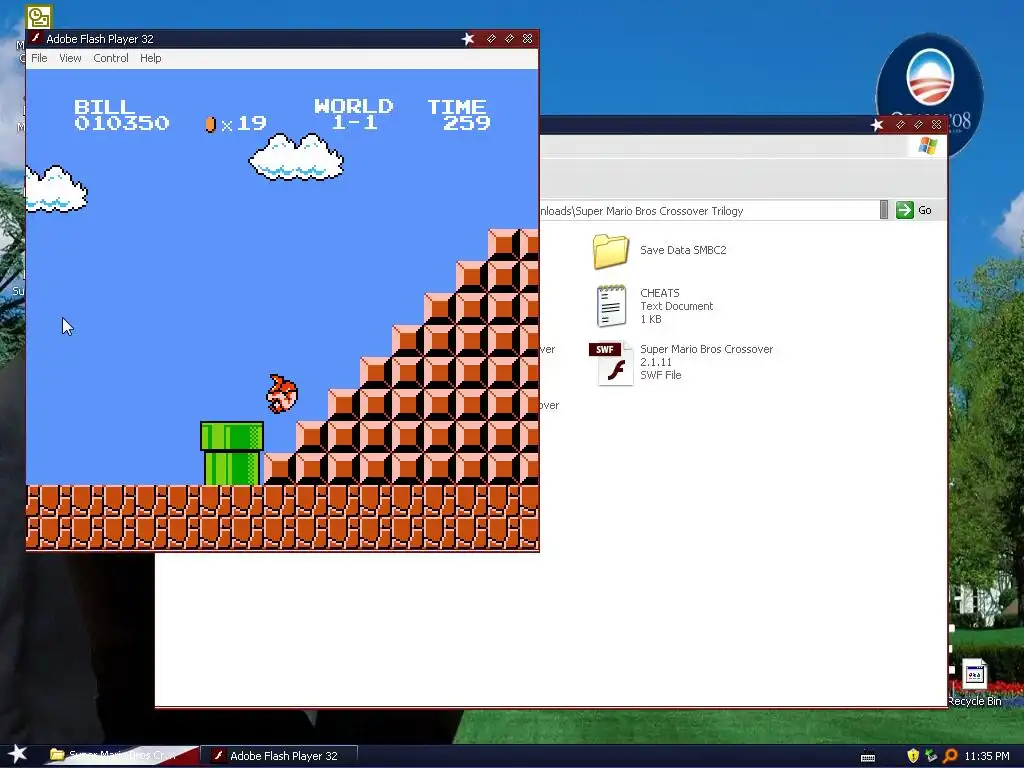Viewport: 1024px width, 768px height.
Task: Select the 'CHEATS' file name text
Action: click(x=660, y=293)
